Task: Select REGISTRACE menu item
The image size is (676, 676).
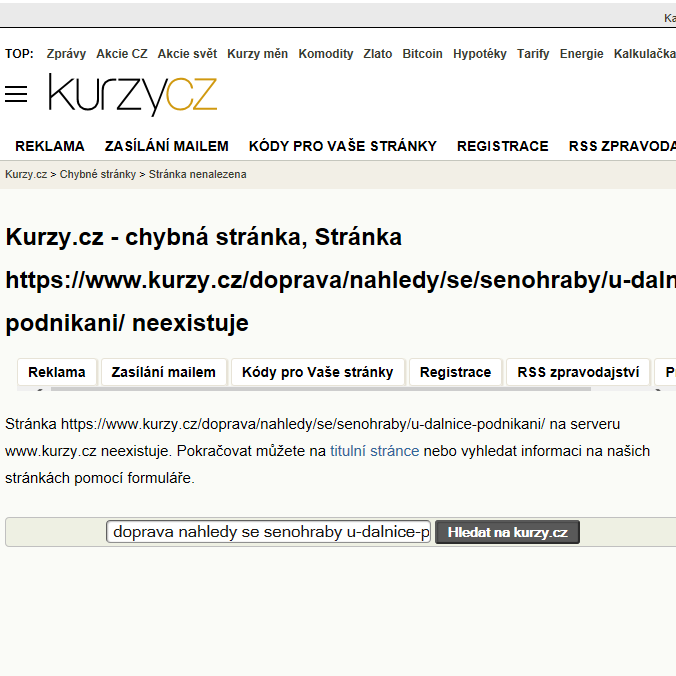Action: (503, 146)
